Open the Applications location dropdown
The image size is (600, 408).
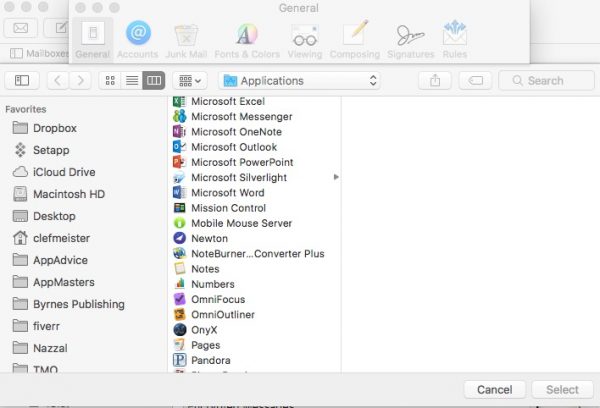coord(300,80)
